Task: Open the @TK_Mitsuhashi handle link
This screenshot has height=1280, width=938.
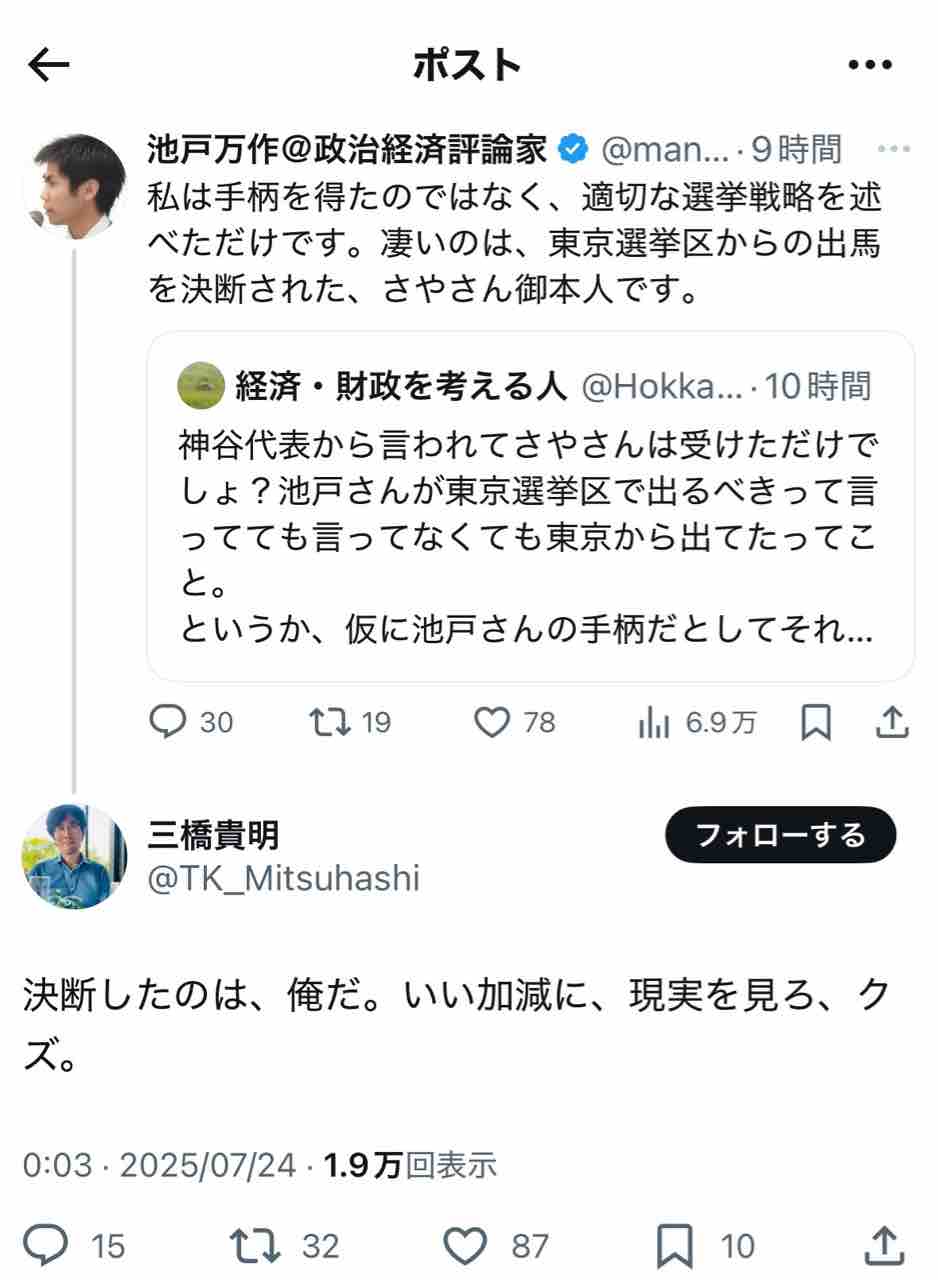Action: pos(283,878)
